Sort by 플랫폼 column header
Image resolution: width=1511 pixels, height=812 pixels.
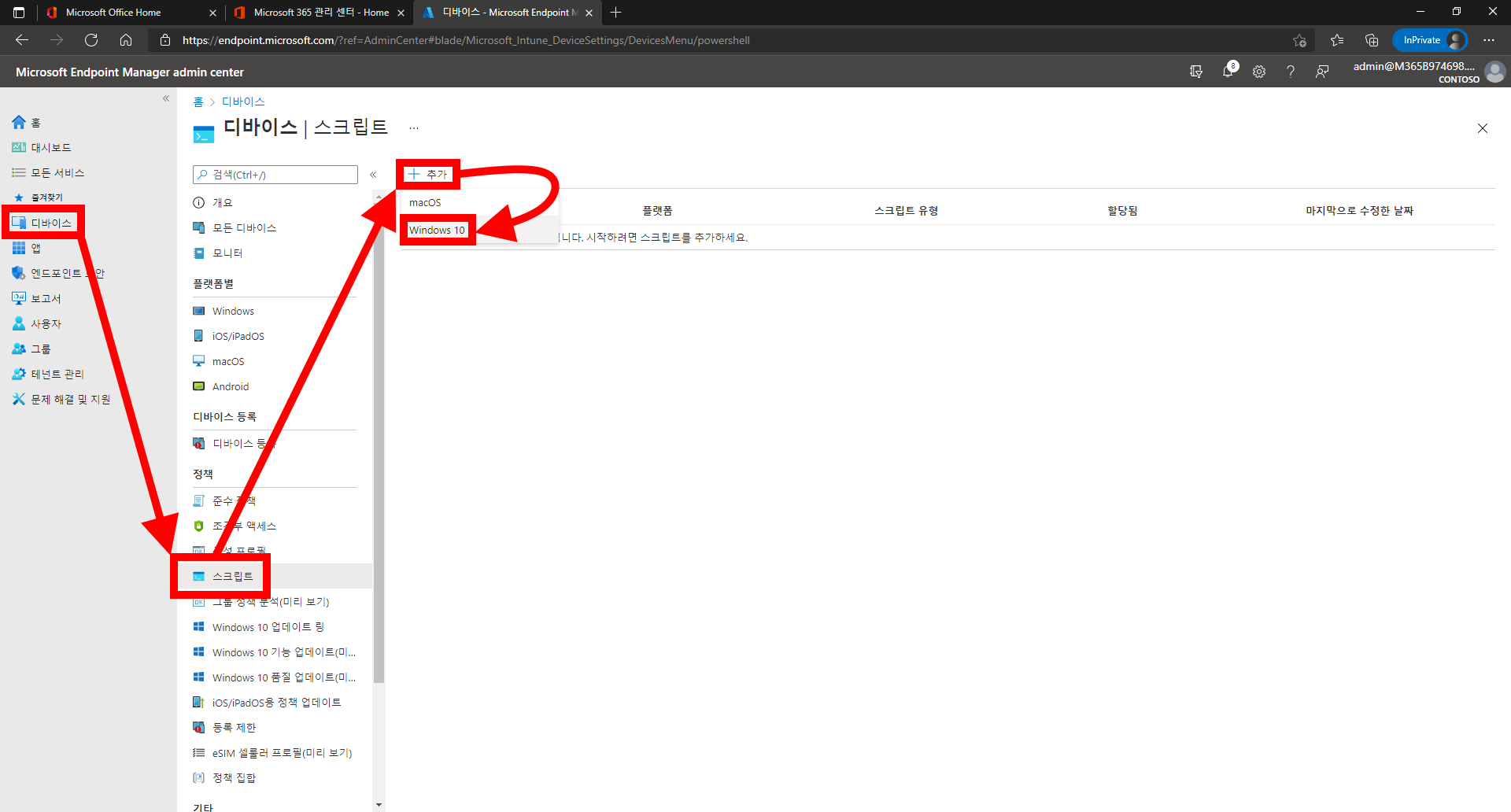pos(657,211)
